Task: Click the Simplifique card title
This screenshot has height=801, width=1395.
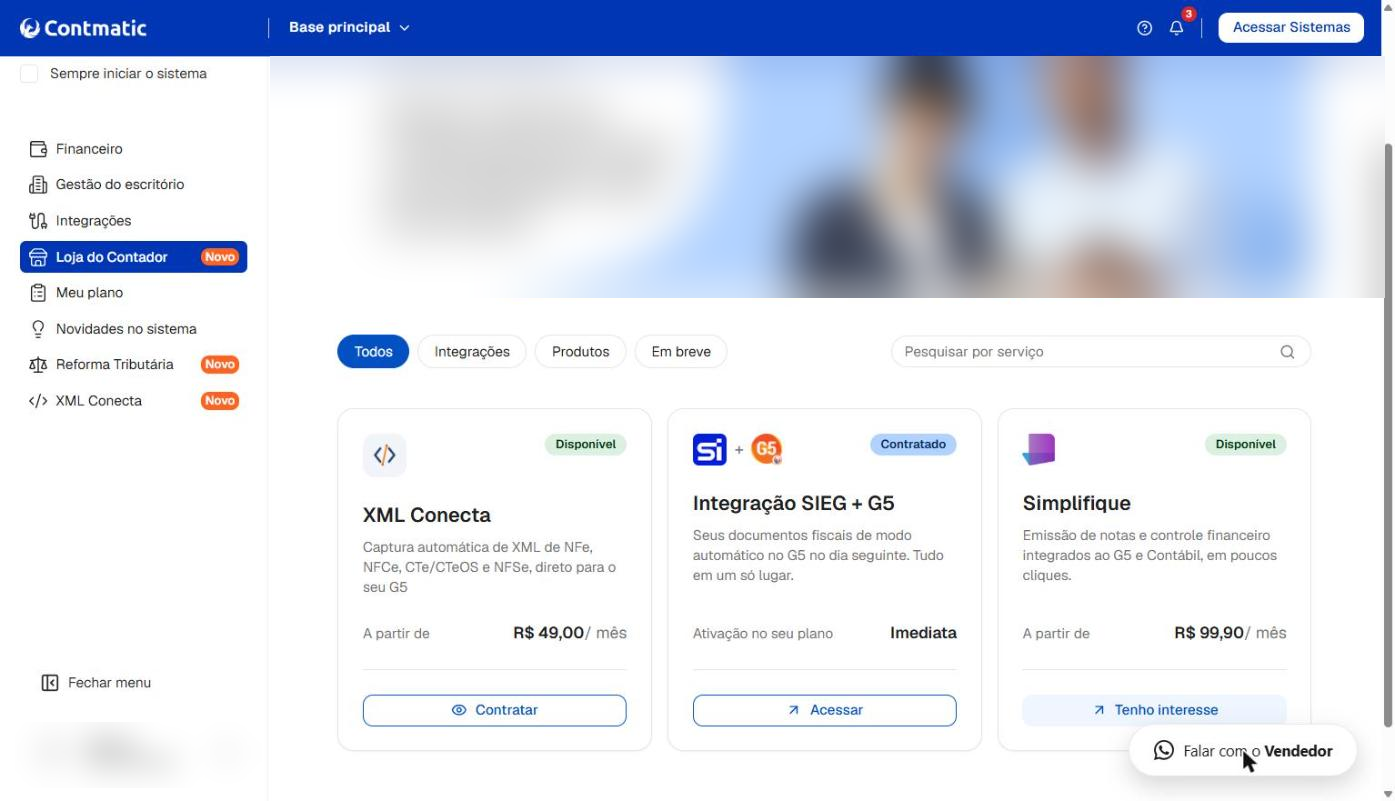Action: 1077,503
